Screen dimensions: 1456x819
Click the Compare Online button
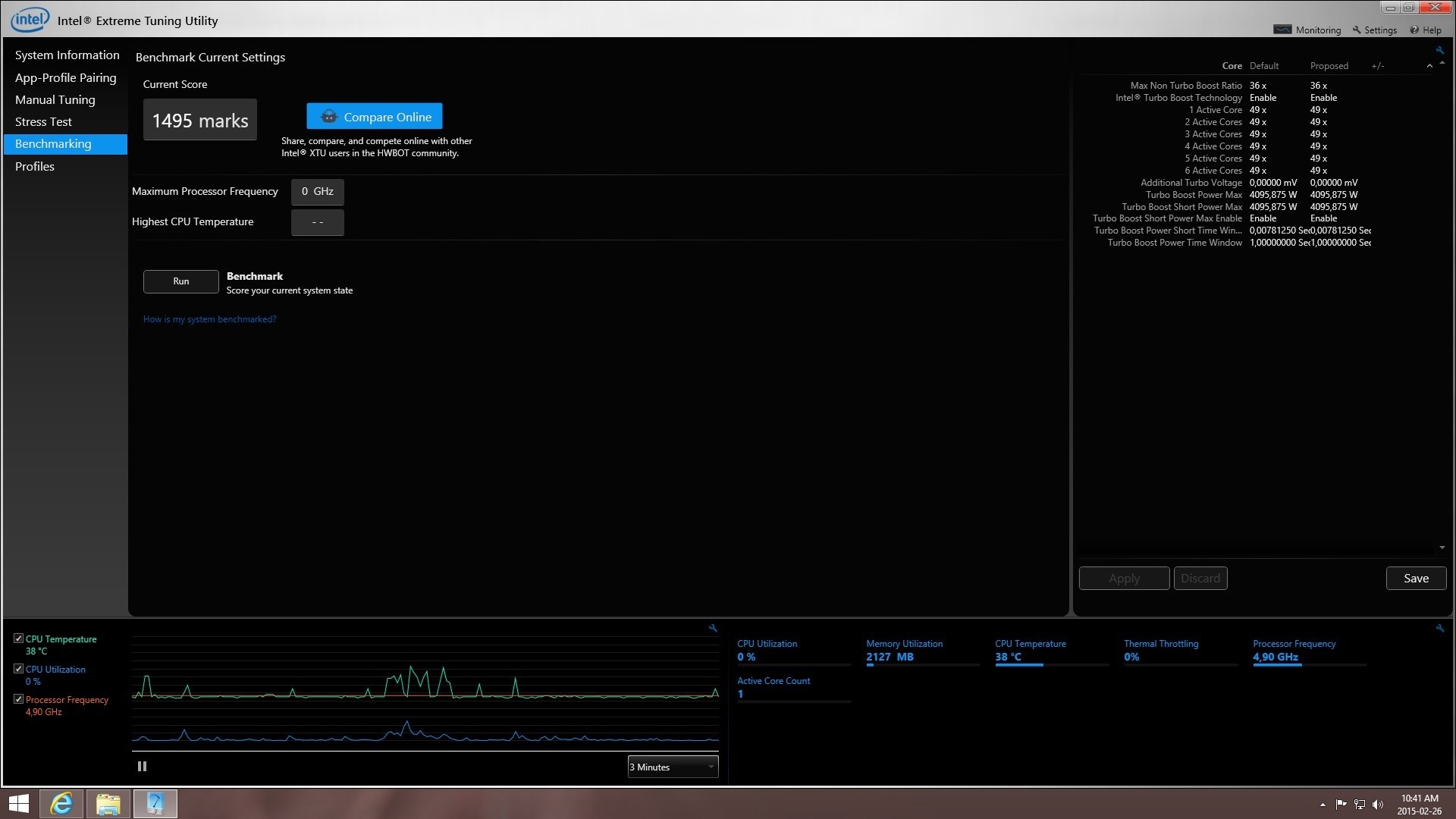[x=375, y=117]
